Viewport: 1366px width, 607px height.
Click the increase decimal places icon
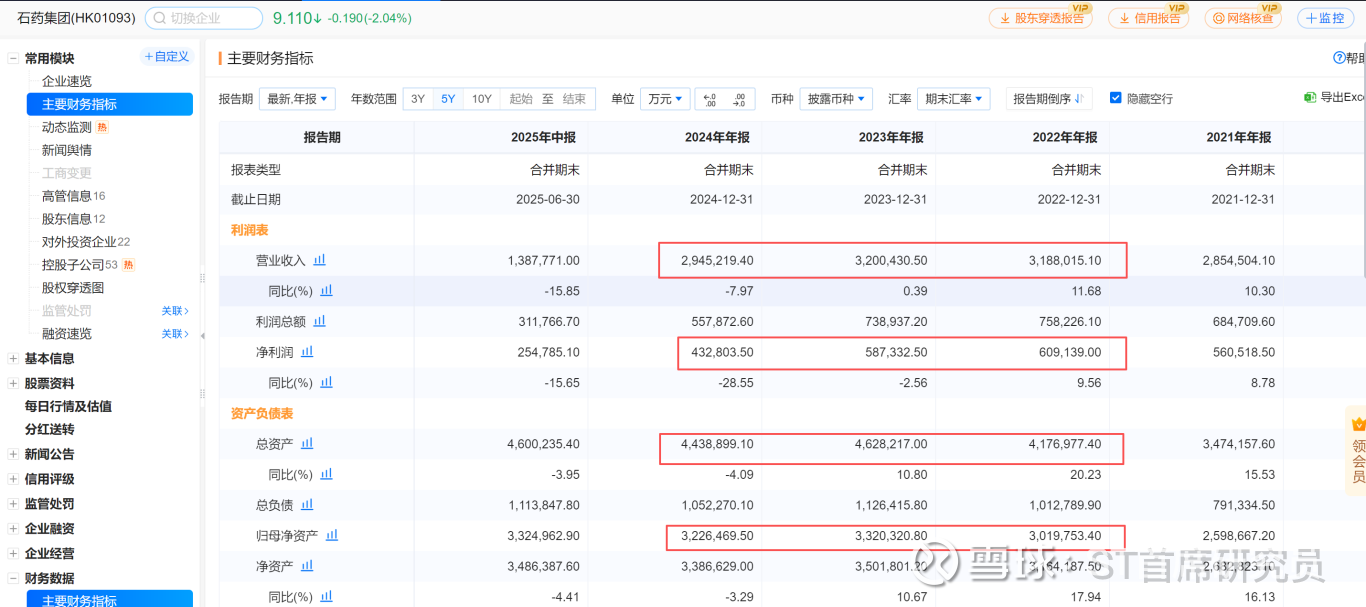pyautogui.click(x=739, y=99)
